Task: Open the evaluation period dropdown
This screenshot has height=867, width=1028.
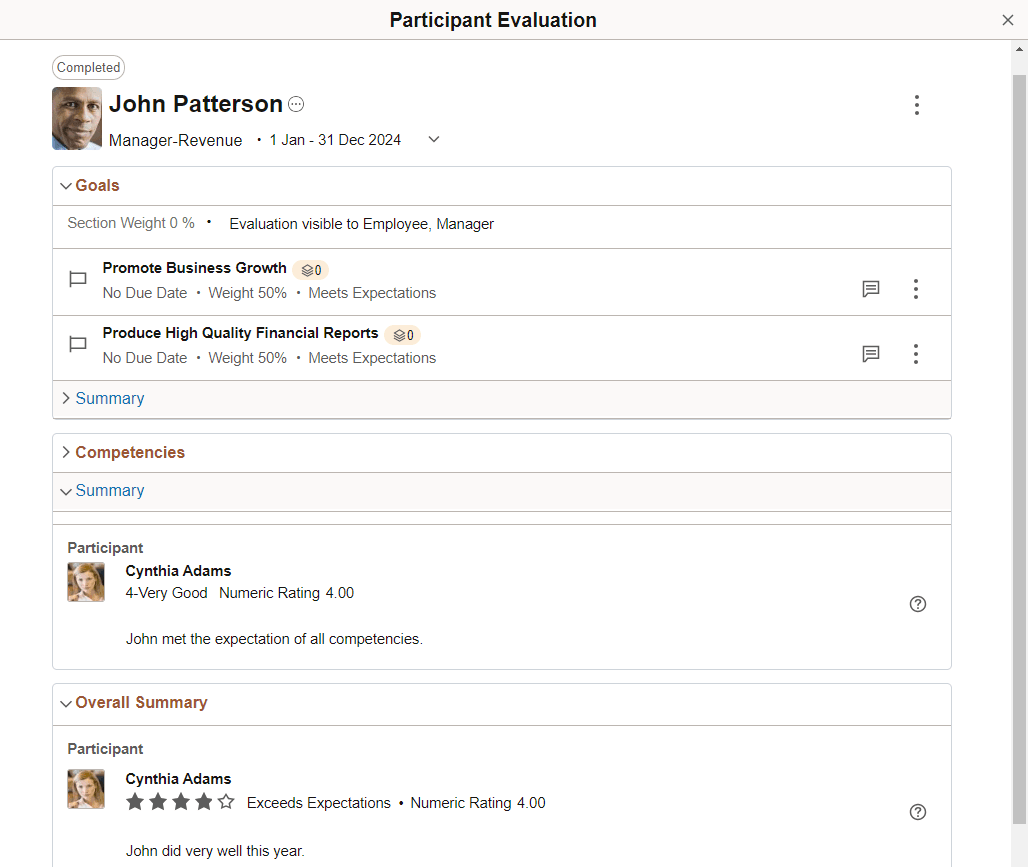Action: 433,140
